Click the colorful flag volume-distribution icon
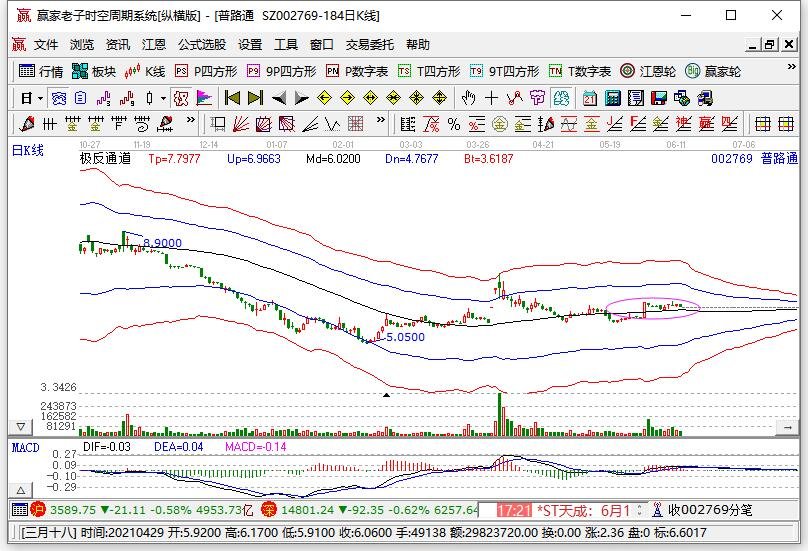The width and height of the screenshot is (808, 551). (205, 98)
